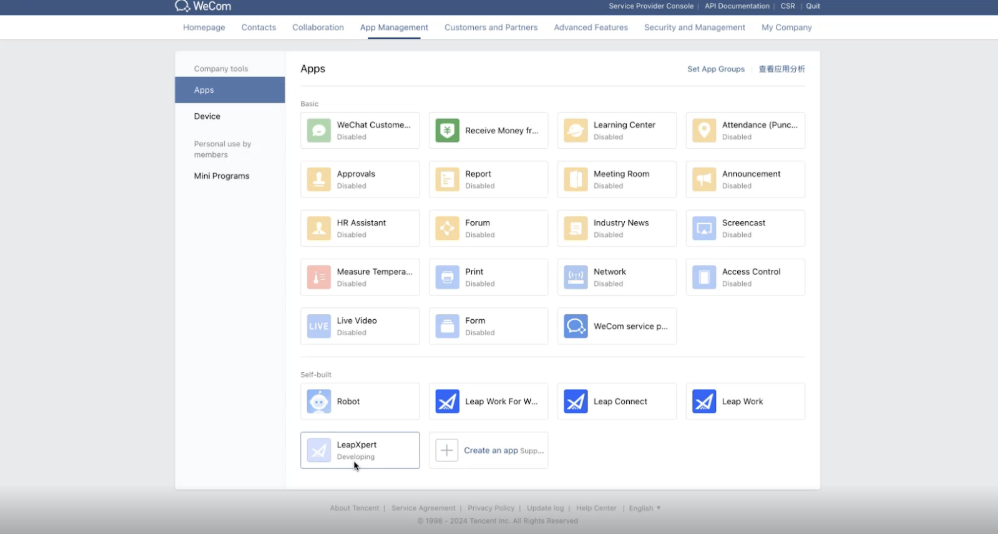Click the Set App Groups link
This screenshot has height=540, width=1000.
[x=716, y=69]
